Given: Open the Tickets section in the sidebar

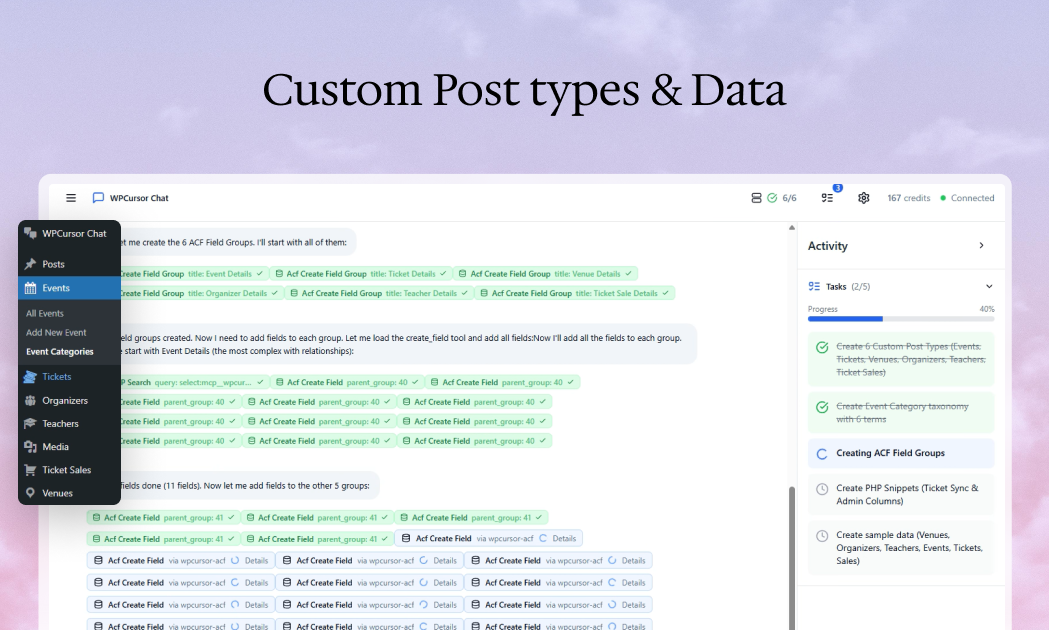Looking at the screenshot, I should (x=55, y=377).
